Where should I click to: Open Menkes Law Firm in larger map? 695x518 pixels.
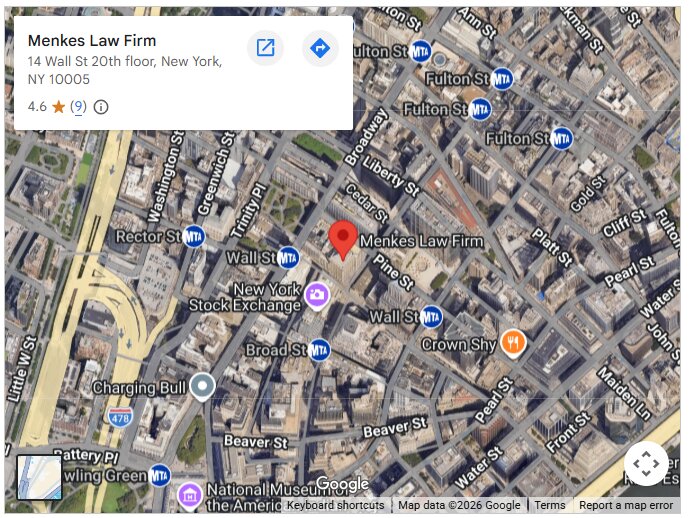(266, 47)
